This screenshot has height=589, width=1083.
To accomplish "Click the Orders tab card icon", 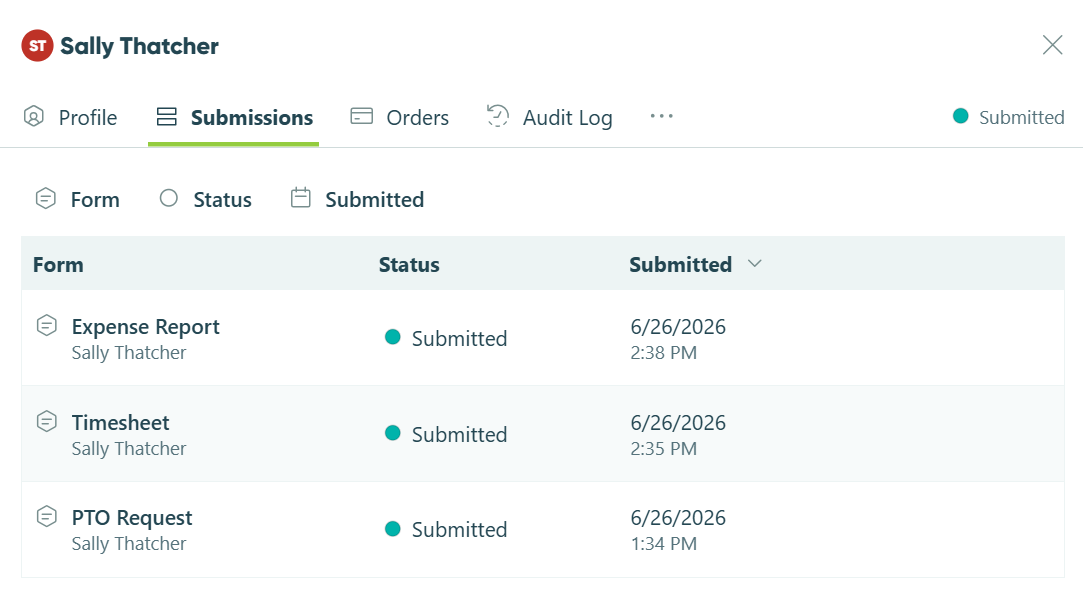I will pos(361,116).
